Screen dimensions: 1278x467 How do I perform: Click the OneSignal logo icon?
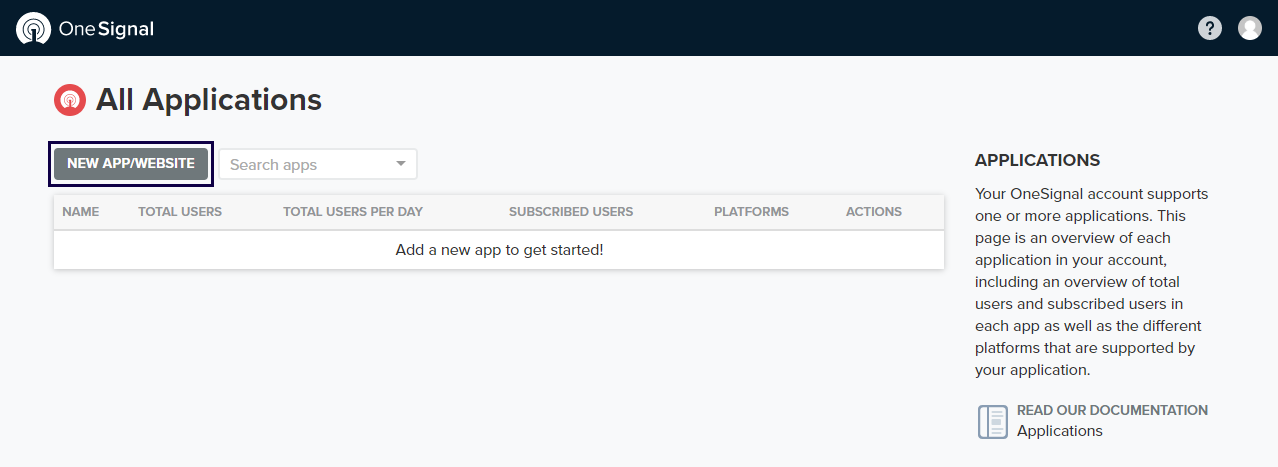(33, 28)
